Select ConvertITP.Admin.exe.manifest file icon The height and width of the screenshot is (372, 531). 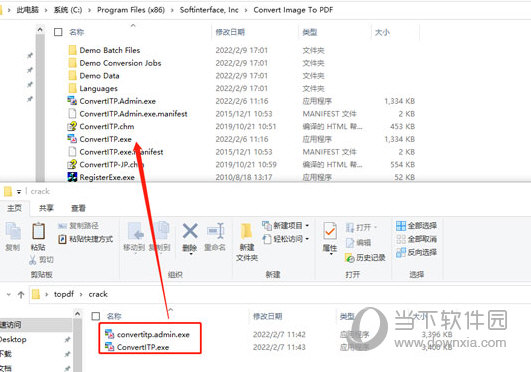[72, 113]
